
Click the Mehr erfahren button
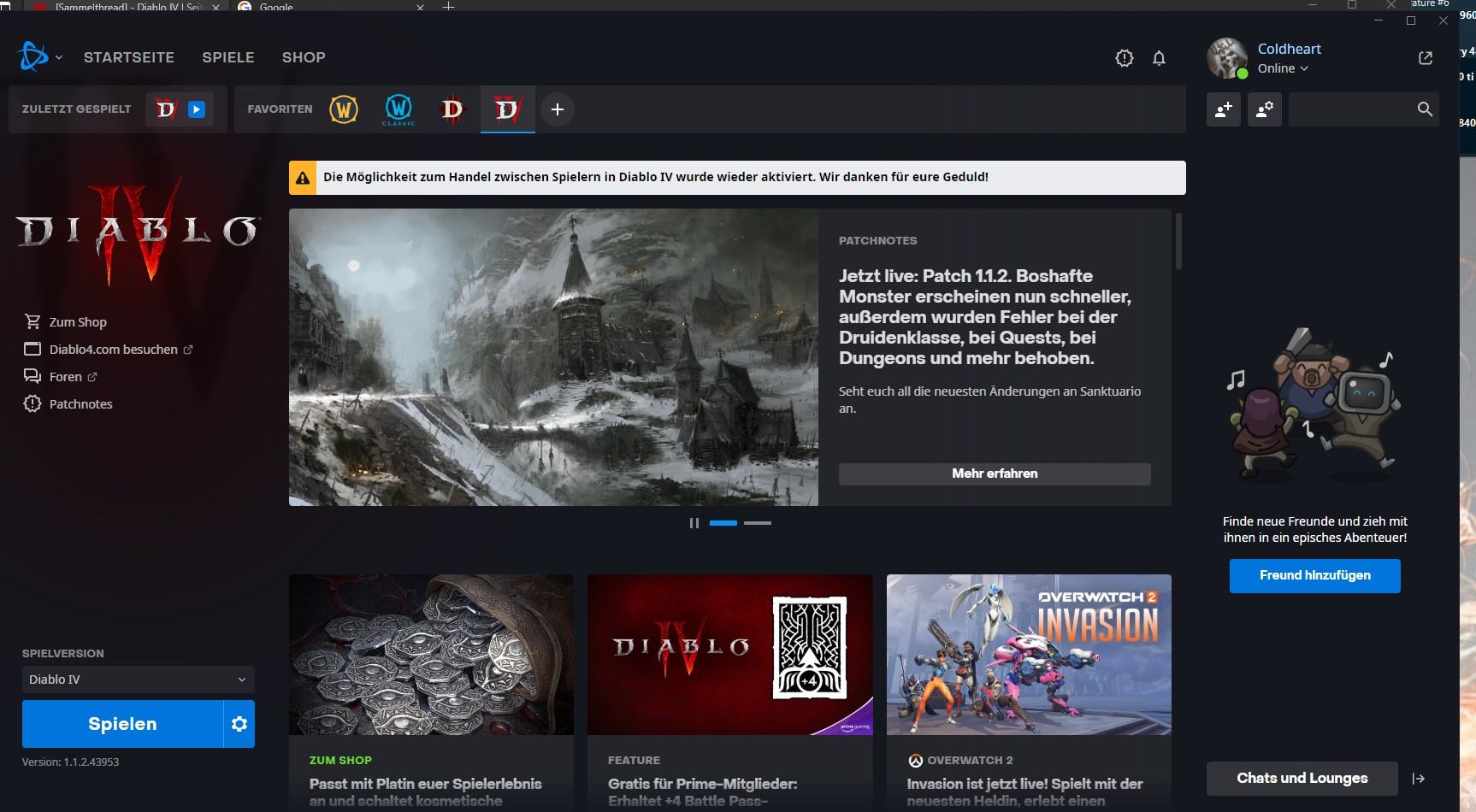point(995,474)
